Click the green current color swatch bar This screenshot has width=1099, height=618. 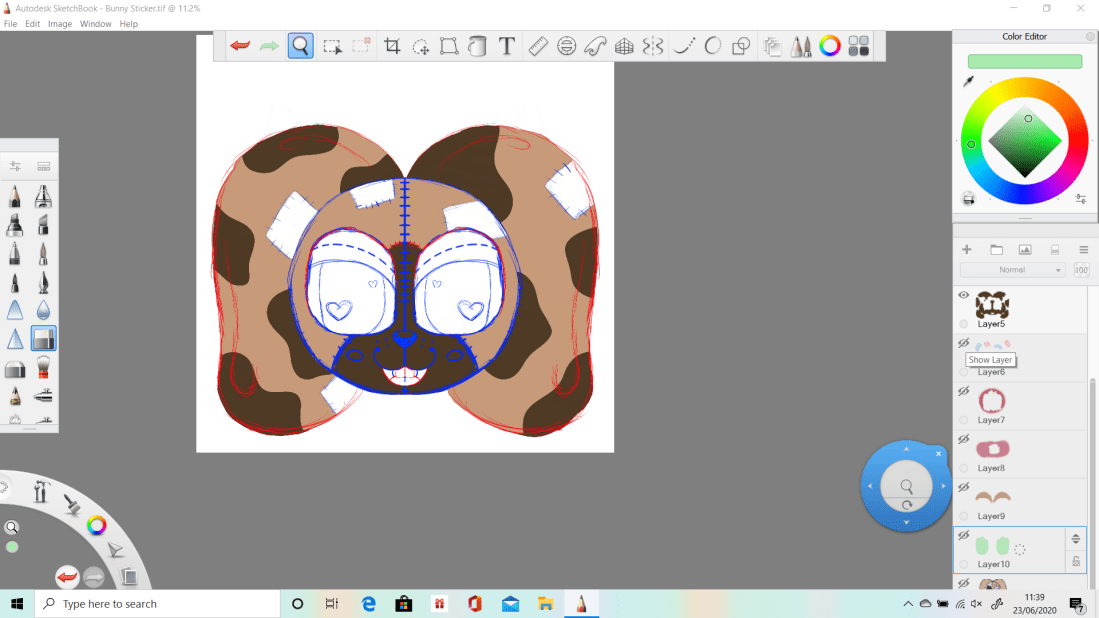pyautogui.click(x=1025, y=62)
